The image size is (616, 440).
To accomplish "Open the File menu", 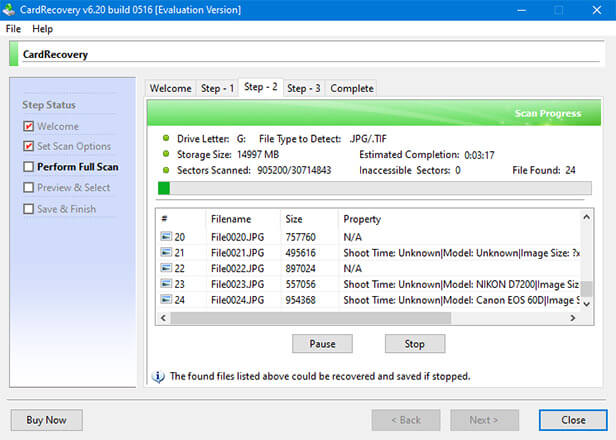I will (x=13, y=29).
